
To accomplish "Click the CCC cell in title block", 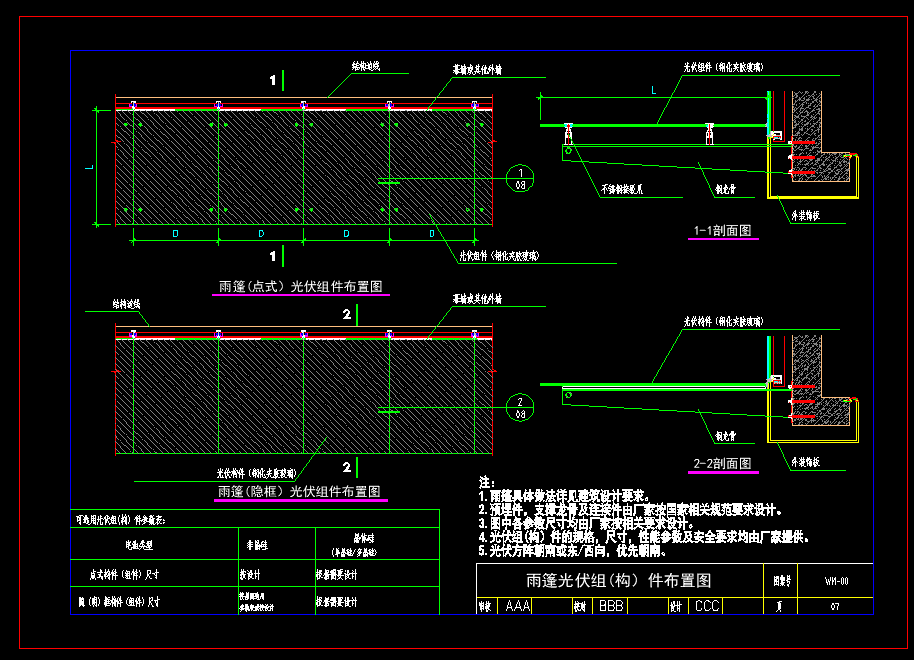I will pos(707,606).
